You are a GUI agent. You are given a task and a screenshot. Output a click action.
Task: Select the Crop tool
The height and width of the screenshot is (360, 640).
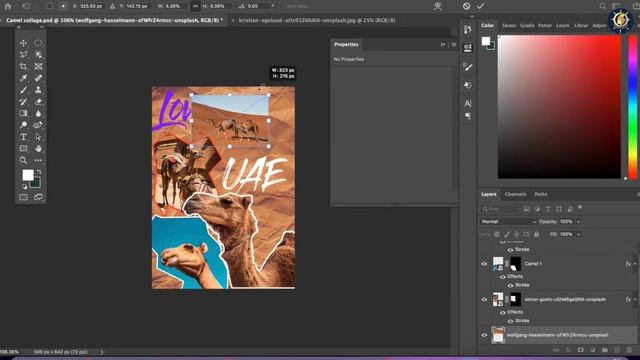(x=23, y=66)
